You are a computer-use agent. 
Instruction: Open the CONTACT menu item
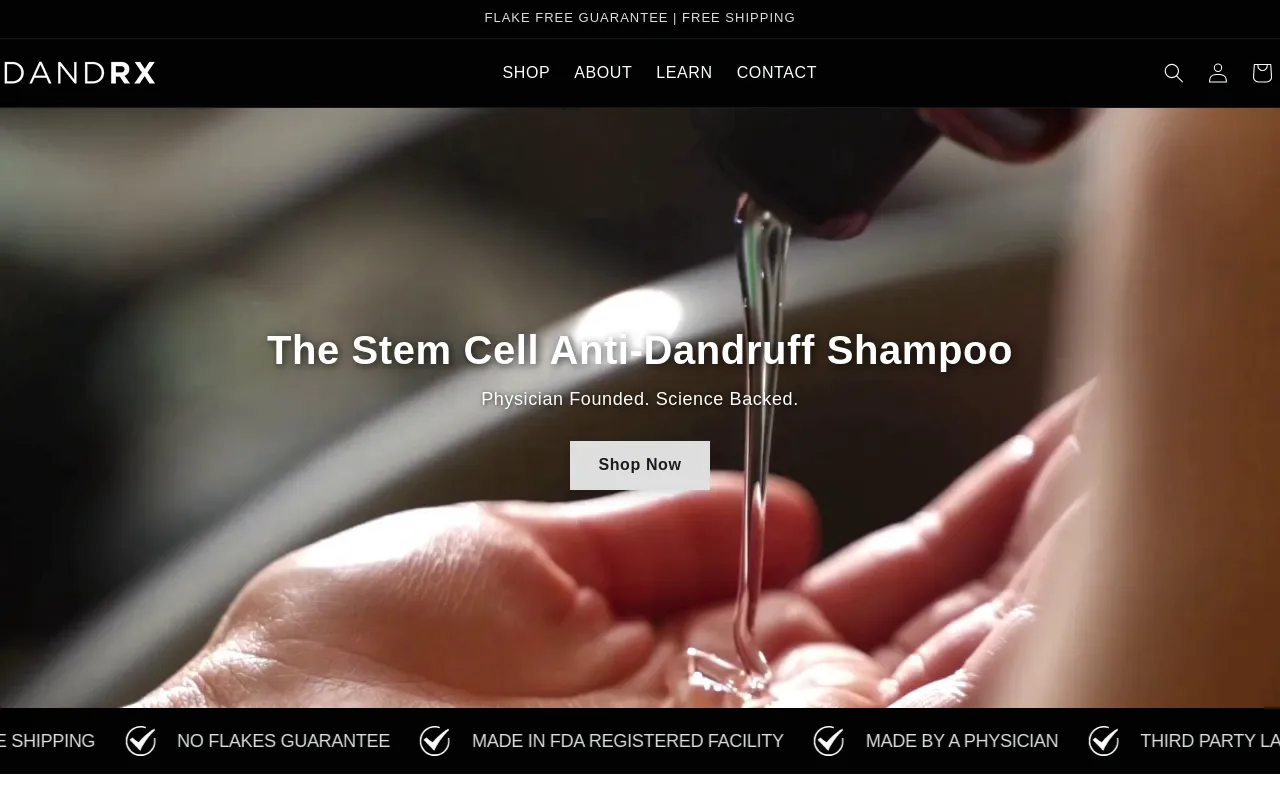[777, 73]
